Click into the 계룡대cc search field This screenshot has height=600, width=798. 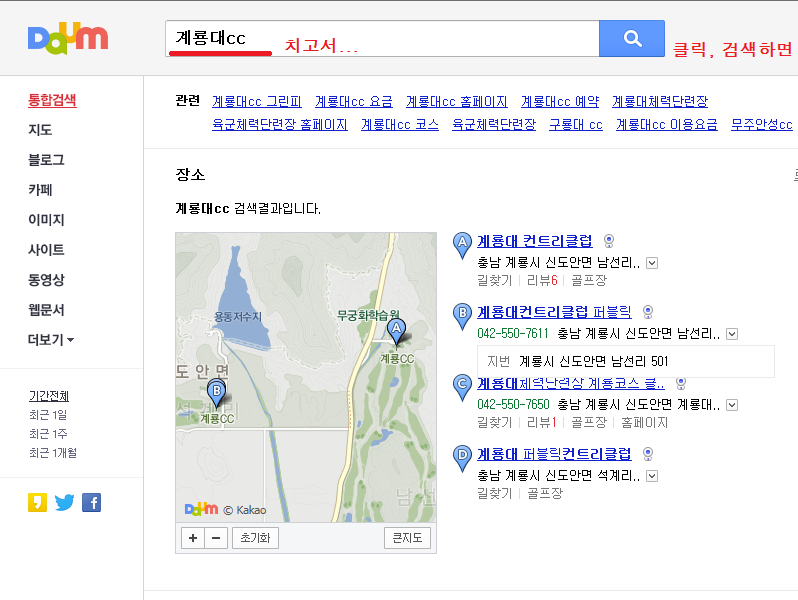coord(382,38)
